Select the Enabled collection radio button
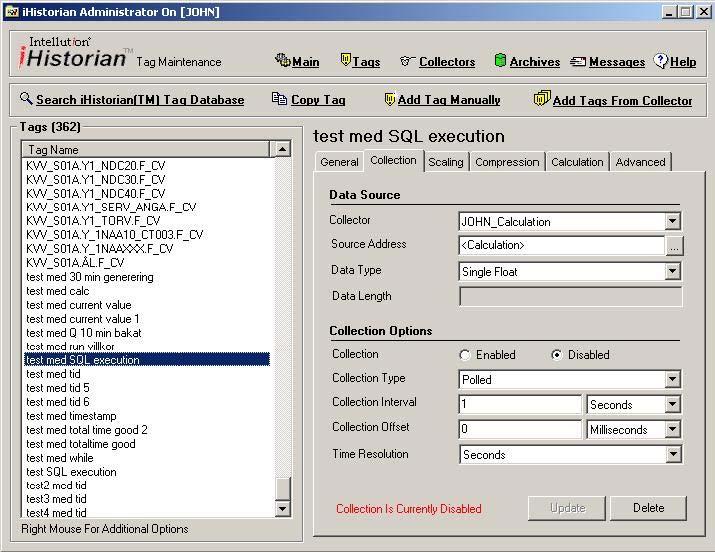 click(465, 355)
